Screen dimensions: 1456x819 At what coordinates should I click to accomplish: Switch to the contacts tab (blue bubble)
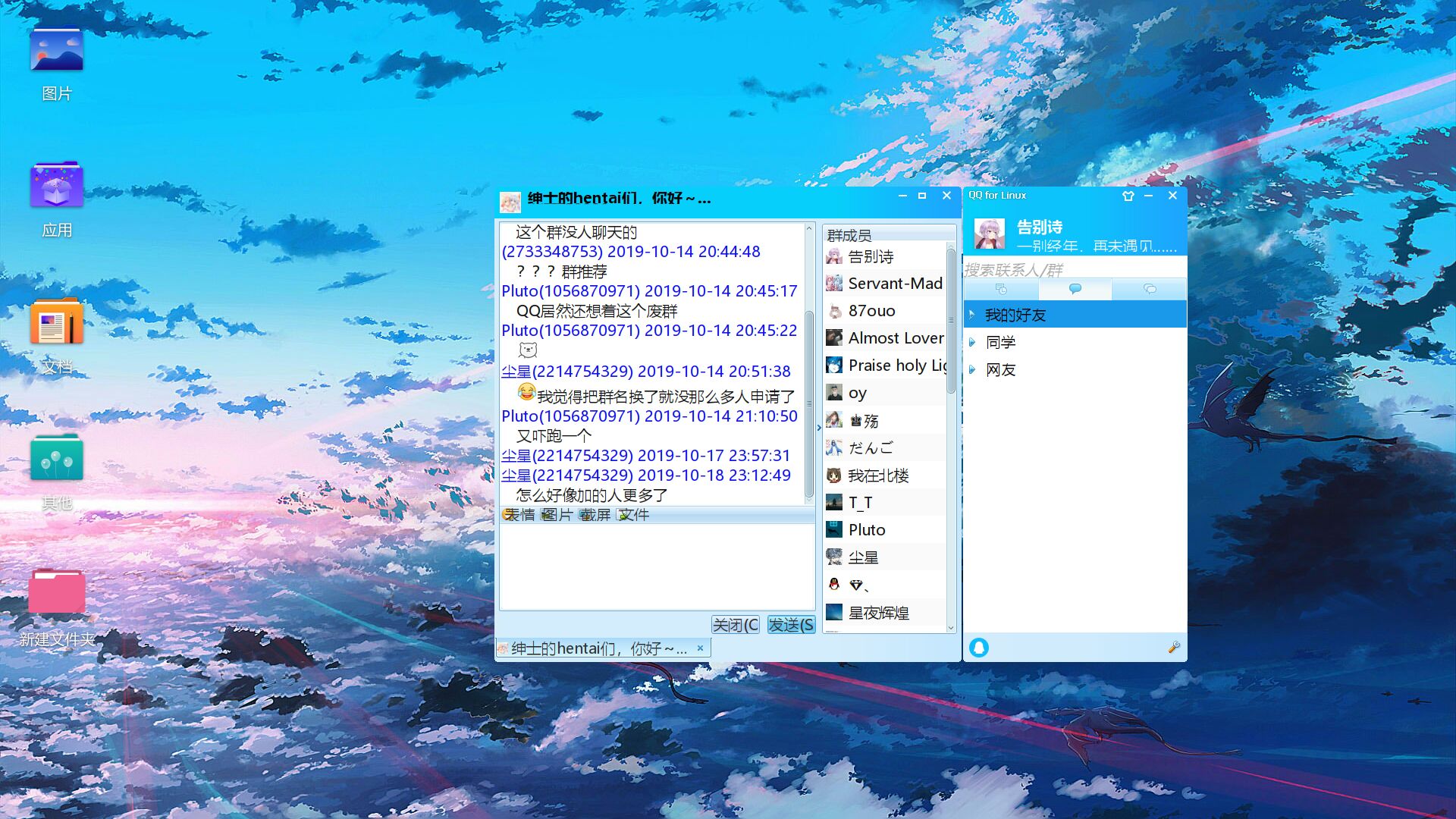[x=1075, y=289]
